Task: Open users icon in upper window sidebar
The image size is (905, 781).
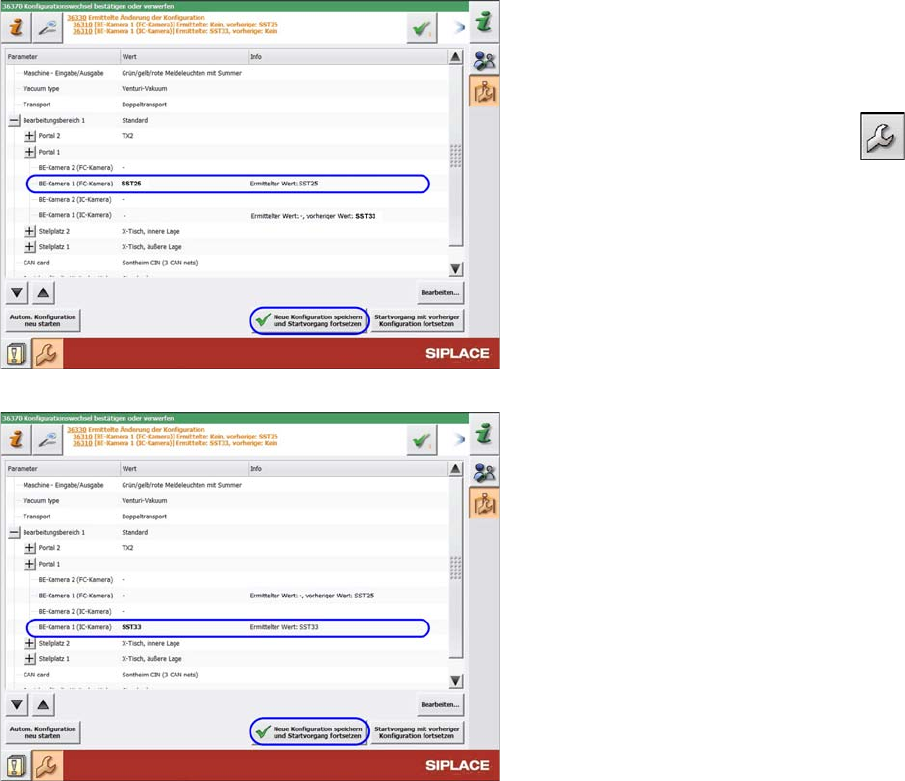Action: (x=484, y=59)
